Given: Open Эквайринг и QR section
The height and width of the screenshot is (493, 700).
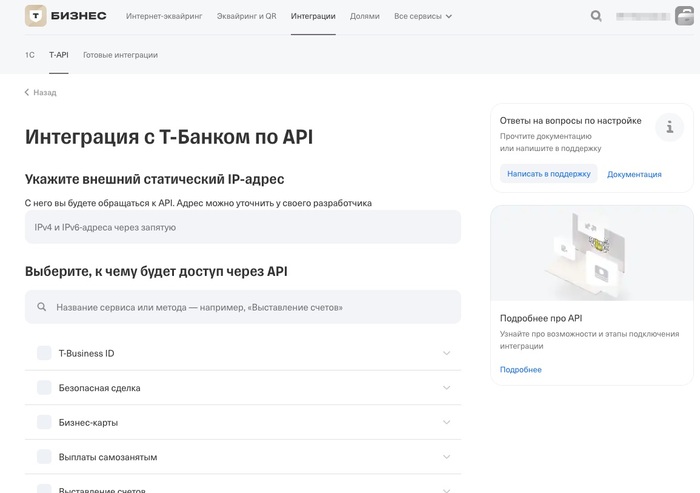Looking at the screenshot, I should click(246, 16).
